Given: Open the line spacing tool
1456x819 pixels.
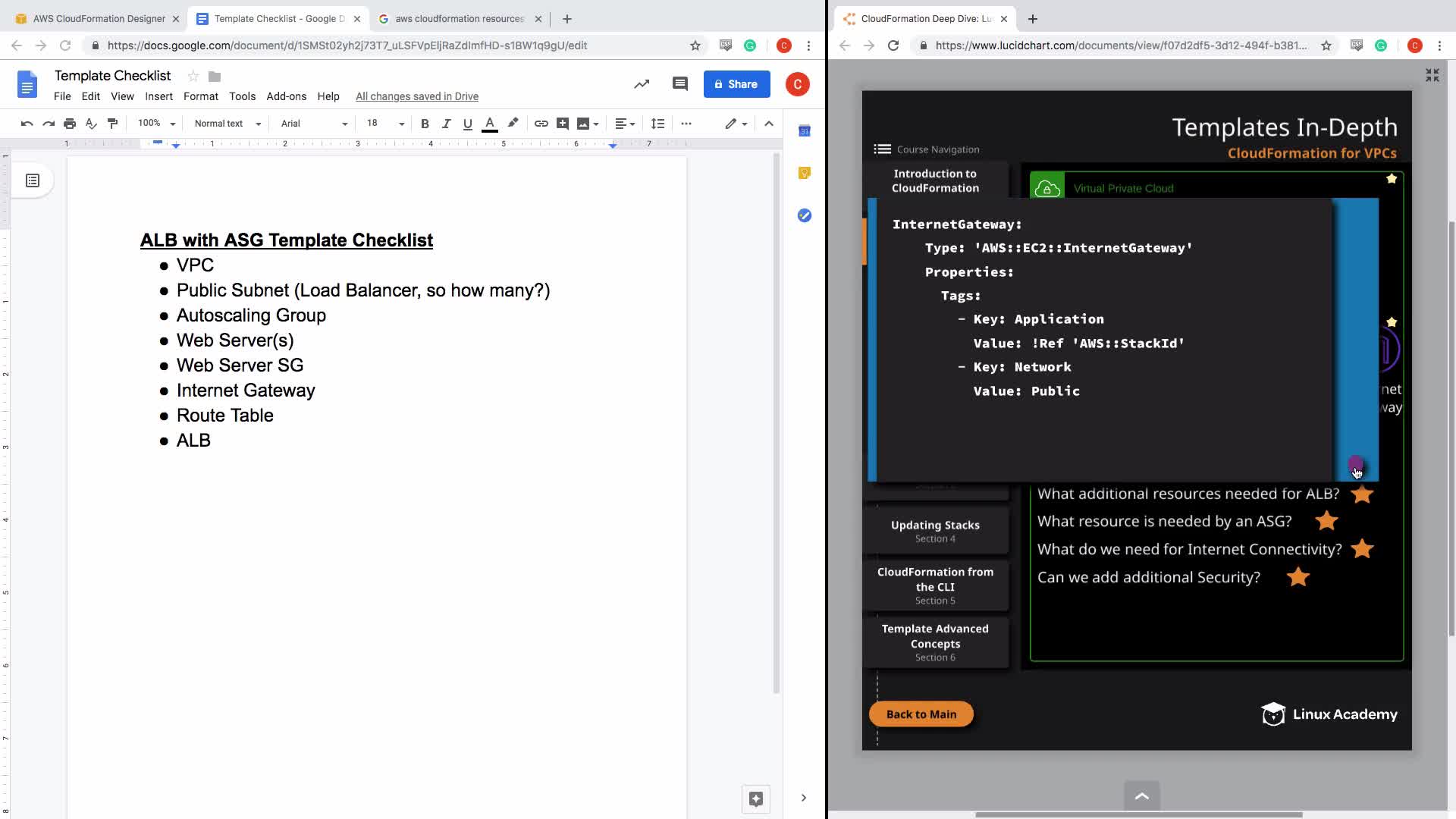Looking at the screenshot, I should (x=657, y=124).
